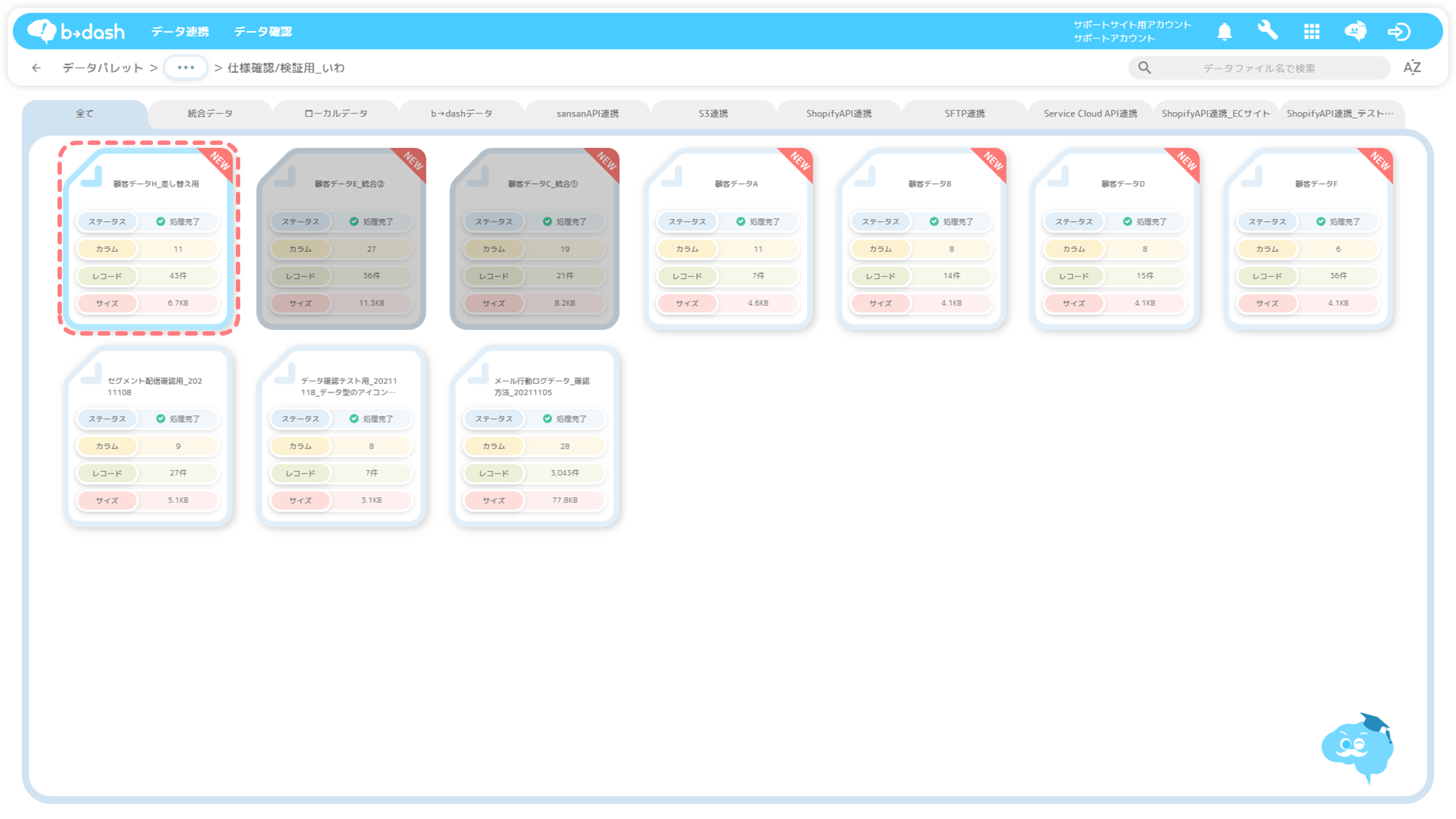Click the サポートアカウント account name
Image resolution: width=1456 pixels, height=819 pixels.
1114,39
